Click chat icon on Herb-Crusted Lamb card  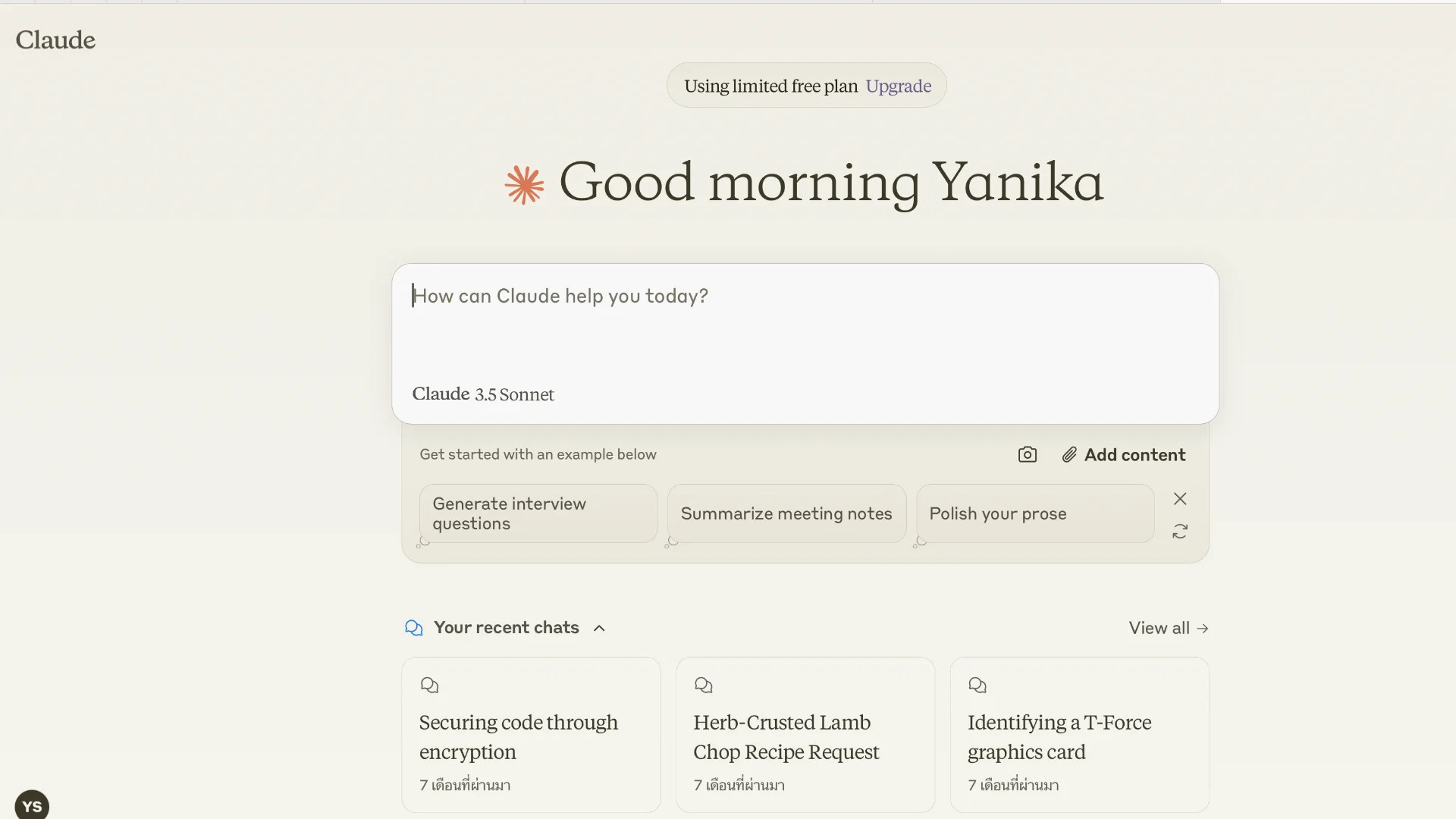tap(703, 685)
